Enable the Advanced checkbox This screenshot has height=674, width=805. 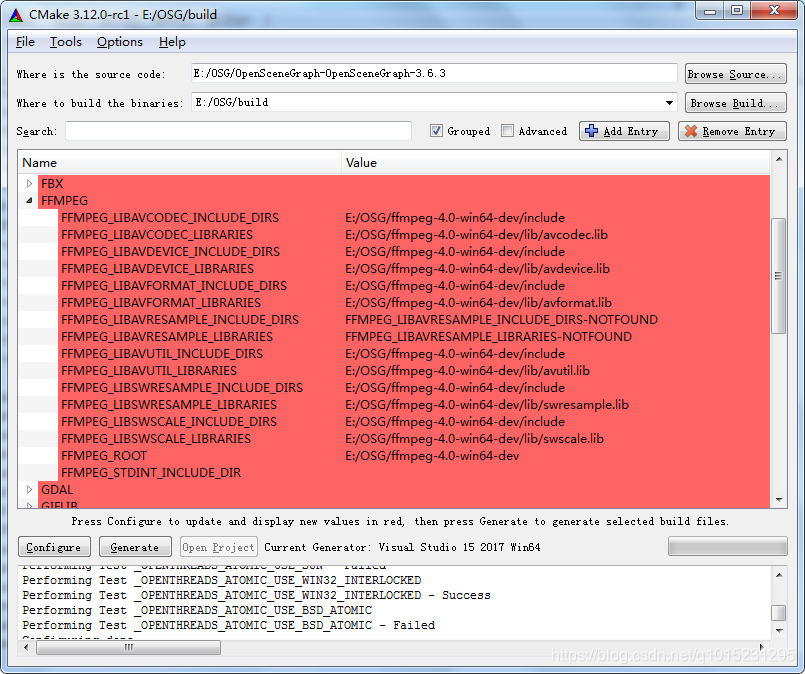point(507,131)
